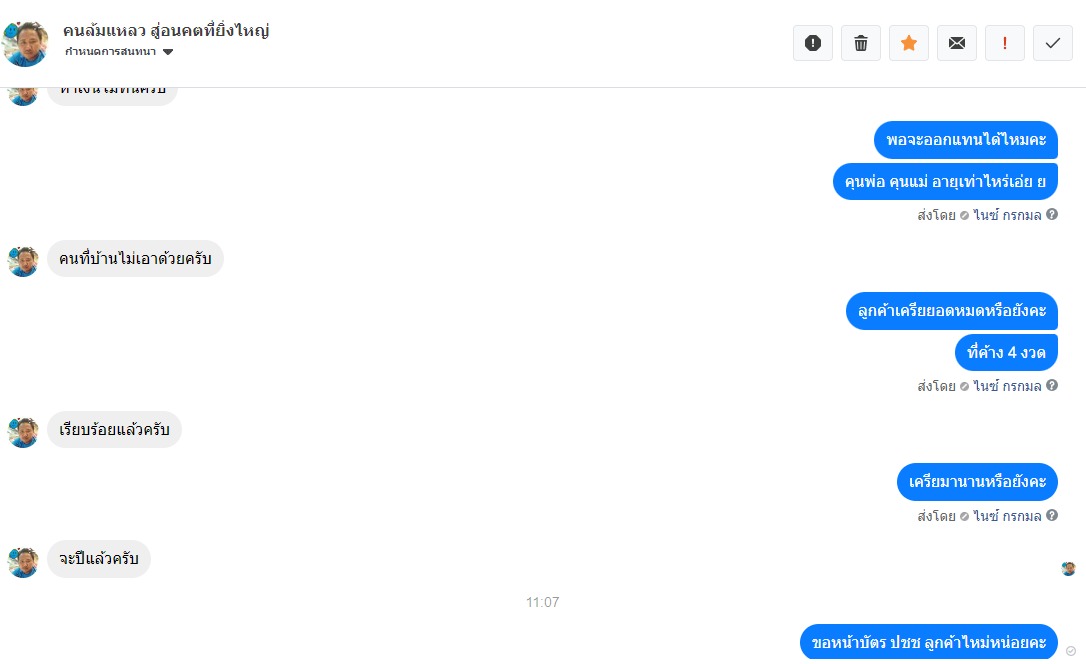Click help icon beside first 'ไนซ์ กรกมล' label
Viewport: 1086px width, 664px height.
(x=1051, y=215)
